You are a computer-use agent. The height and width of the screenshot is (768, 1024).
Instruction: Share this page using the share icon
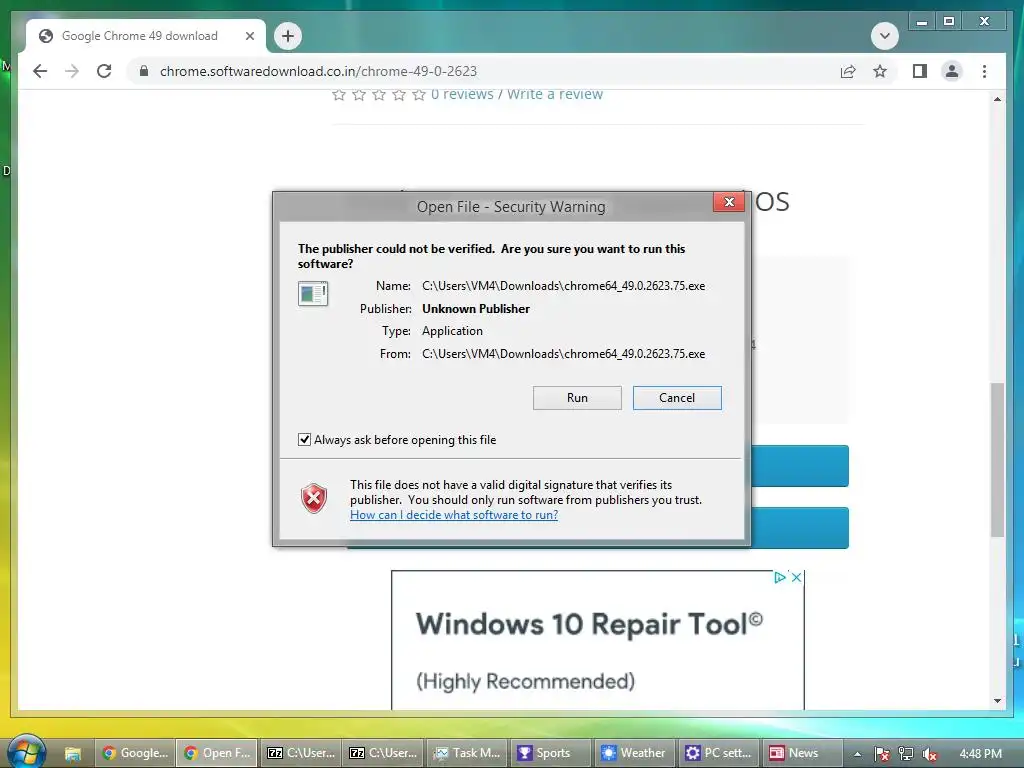[x=848, y=71]
